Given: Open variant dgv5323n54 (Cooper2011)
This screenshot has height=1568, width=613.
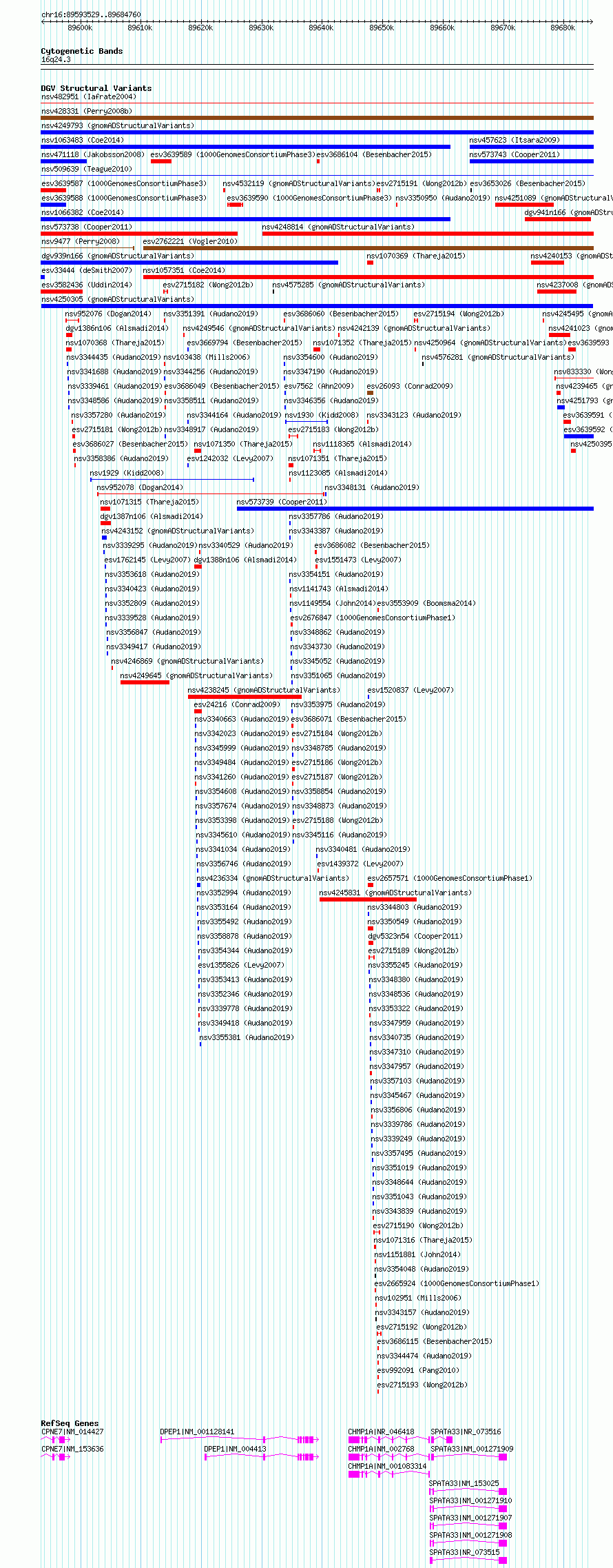Looking at the screenshot, I should [415, 936].
